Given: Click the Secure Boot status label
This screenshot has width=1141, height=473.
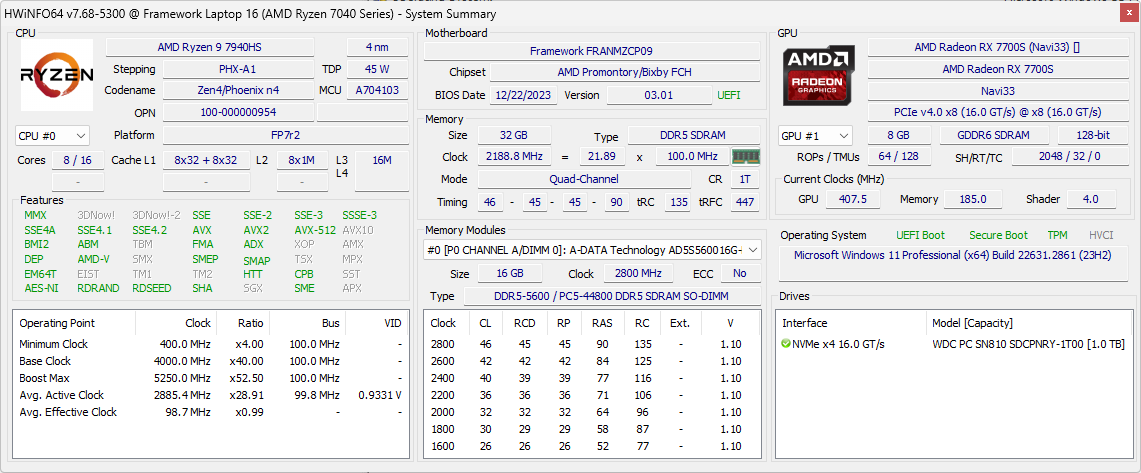Looking at the screenshot, I should tap(997, 235).
